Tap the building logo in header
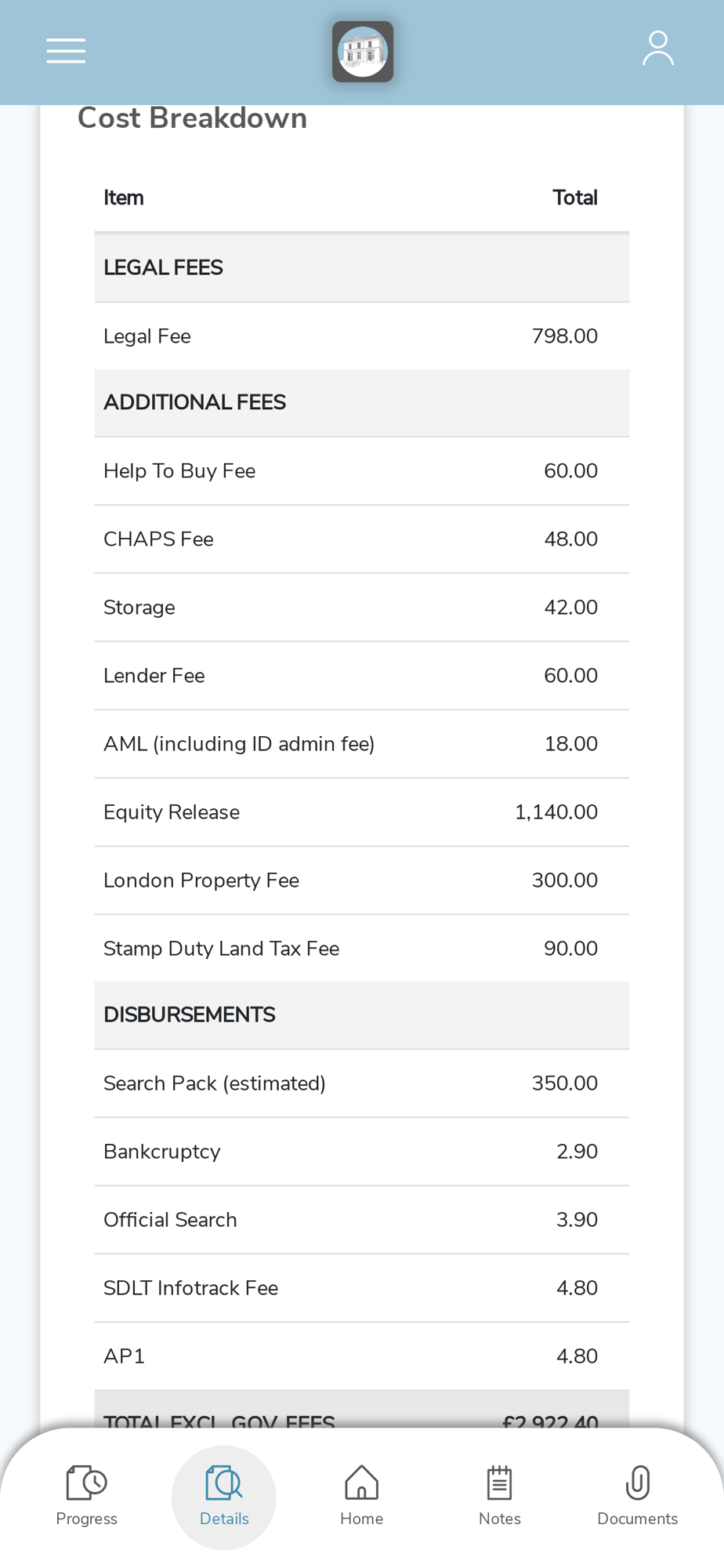724x1568 pixels. pos(363,52)
